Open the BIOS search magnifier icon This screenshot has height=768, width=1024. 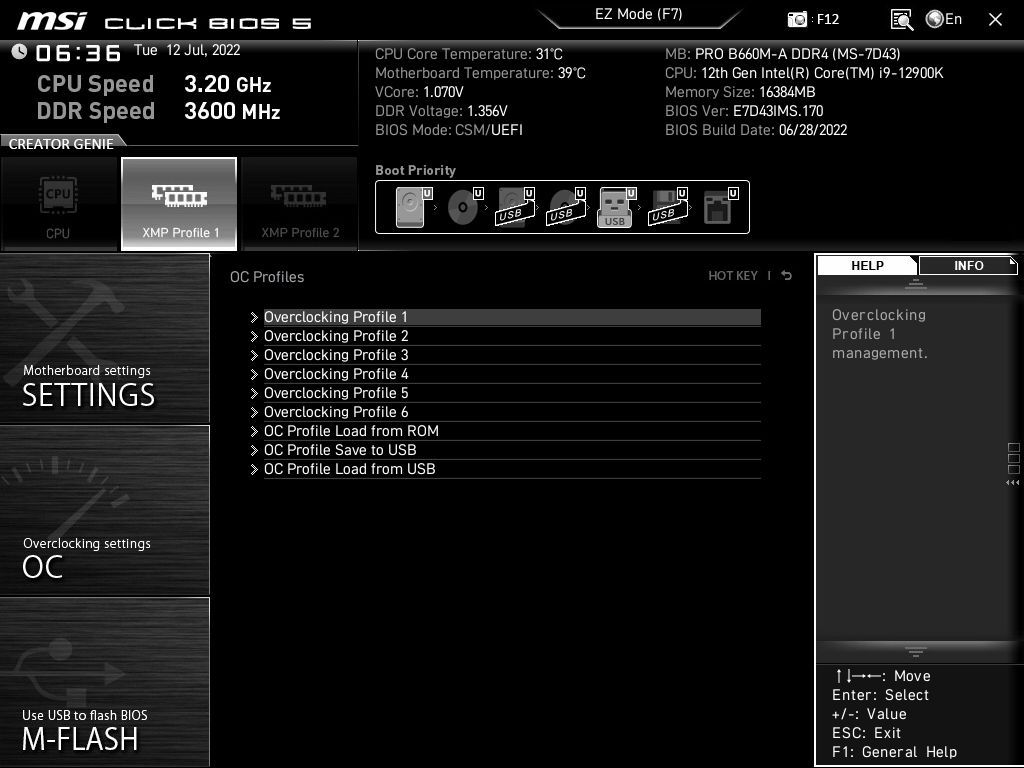tap(902, 20)
